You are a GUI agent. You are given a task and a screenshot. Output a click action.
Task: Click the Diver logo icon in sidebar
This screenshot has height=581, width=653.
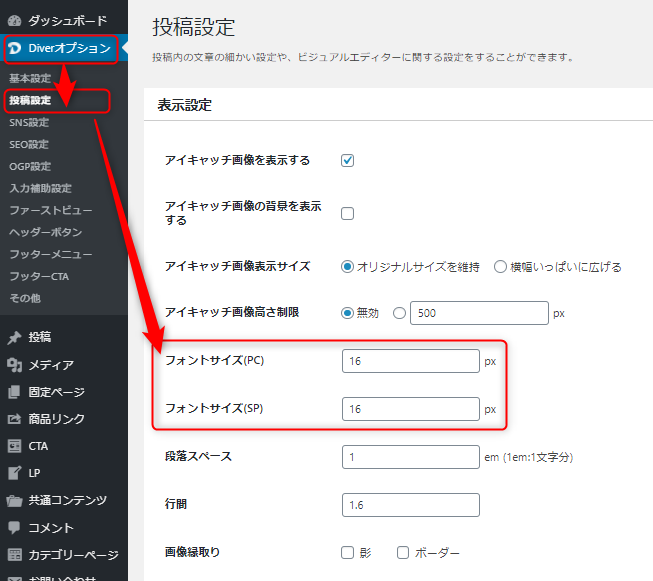click(15, 48)
